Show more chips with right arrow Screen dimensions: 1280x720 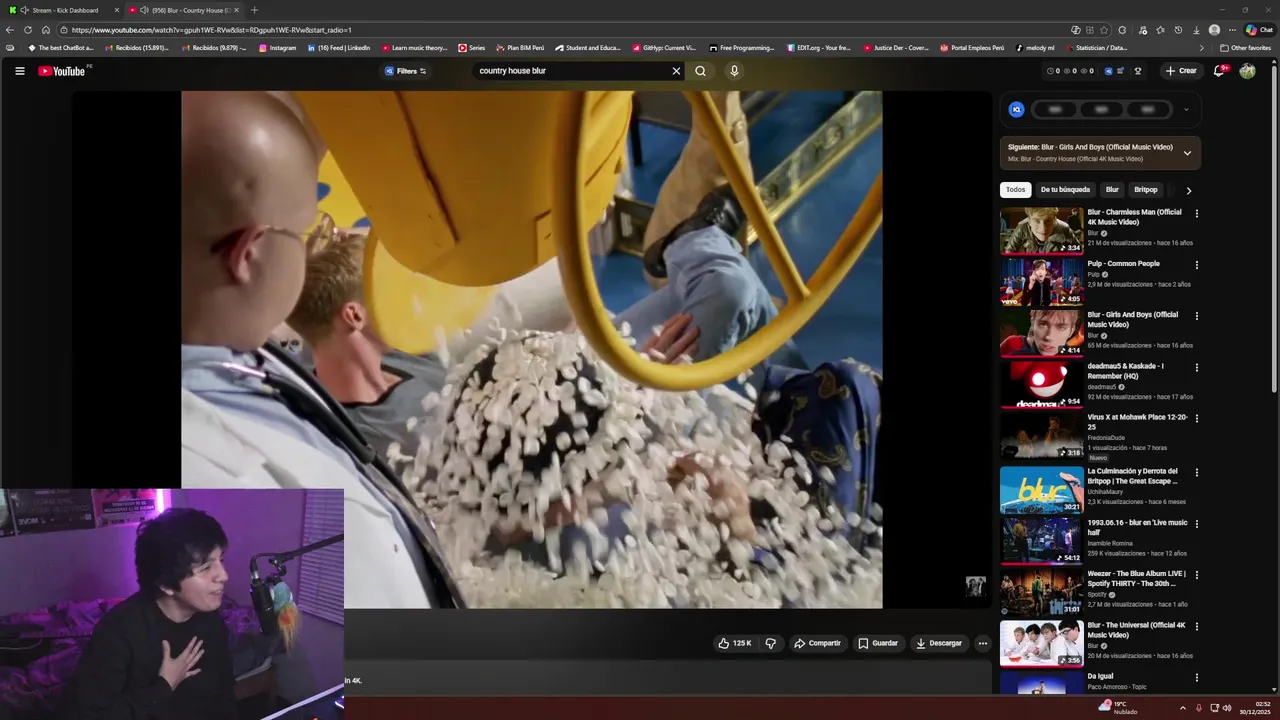click(x=1188, y=190)
